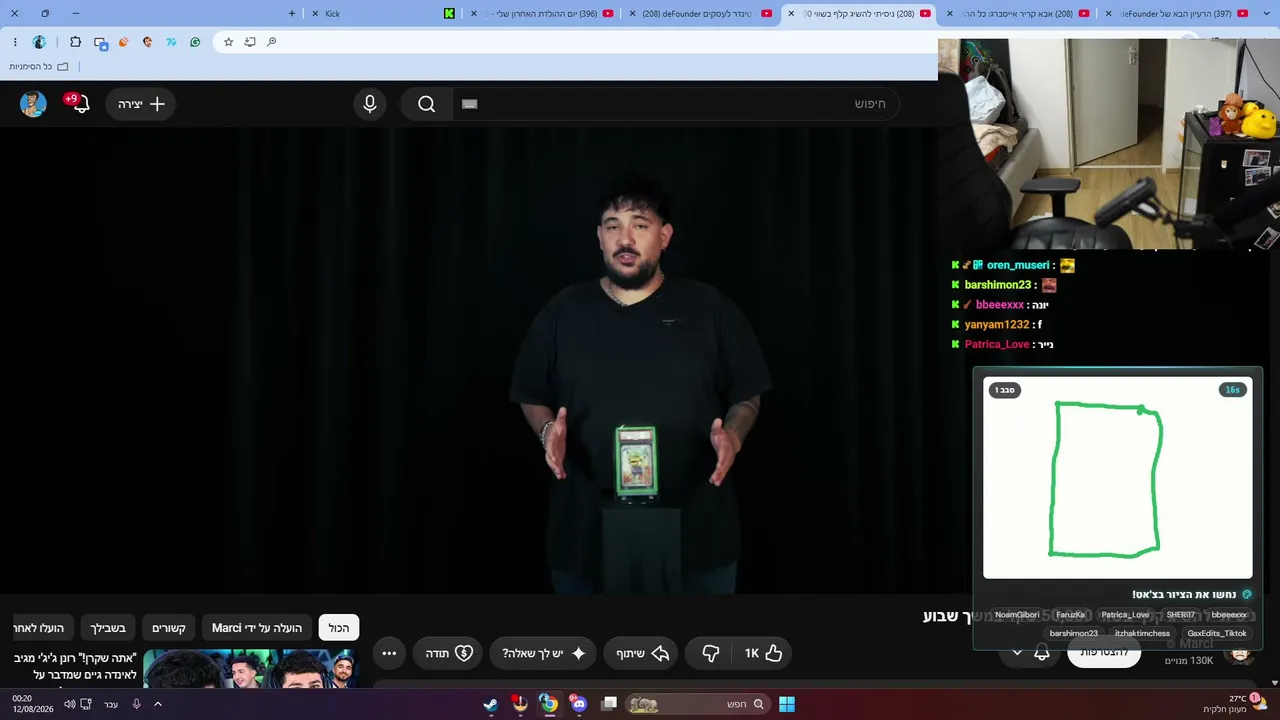Click the taskbar microphone icon

136,704
